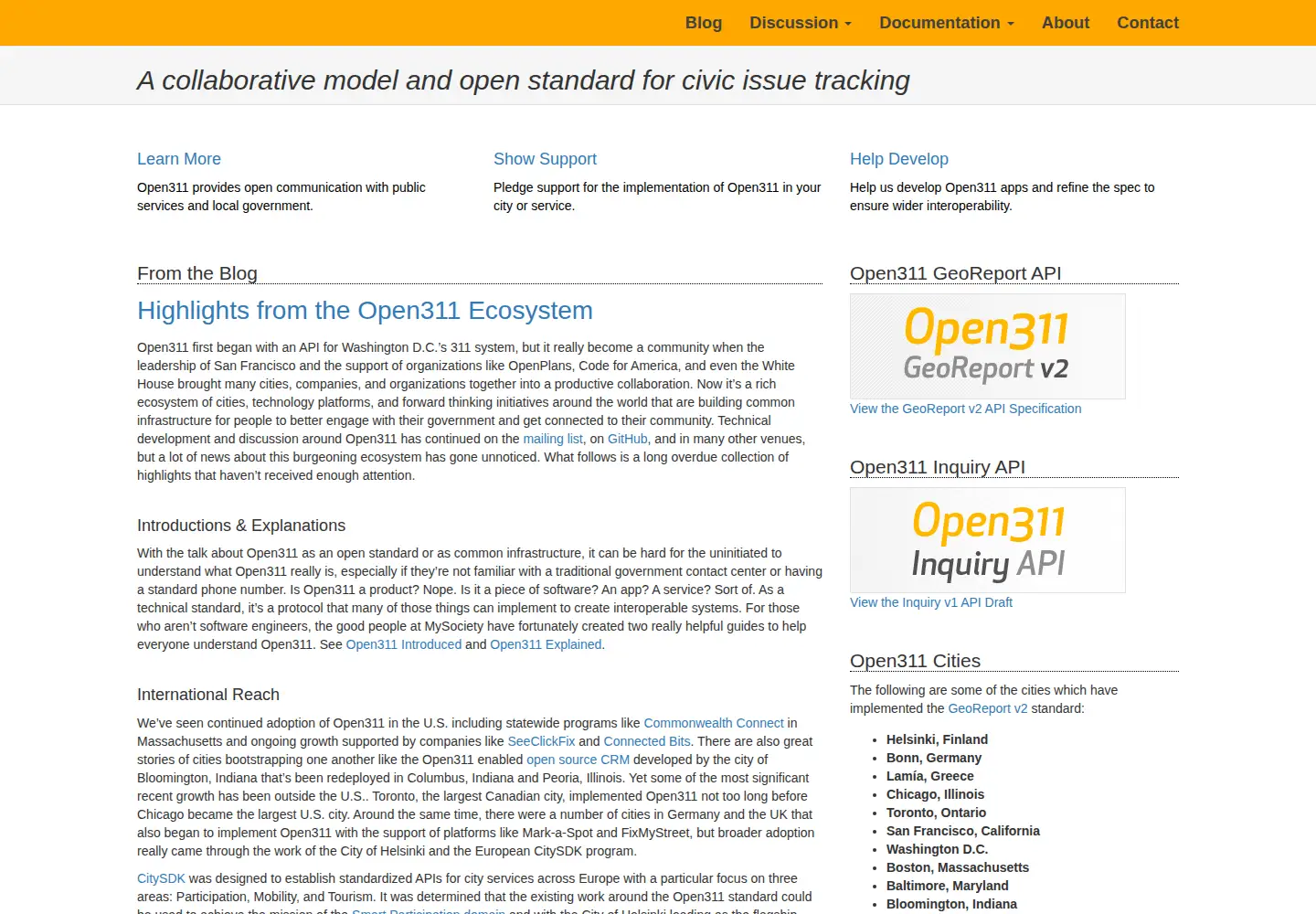Click the civic issue tracking tagline

tap(524, 80)
